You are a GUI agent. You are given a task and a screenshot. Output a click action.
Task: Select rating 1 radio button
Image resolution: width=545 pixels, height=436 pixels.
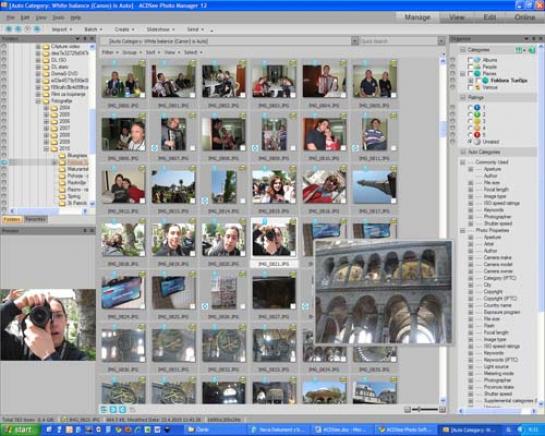click(470, 107)
